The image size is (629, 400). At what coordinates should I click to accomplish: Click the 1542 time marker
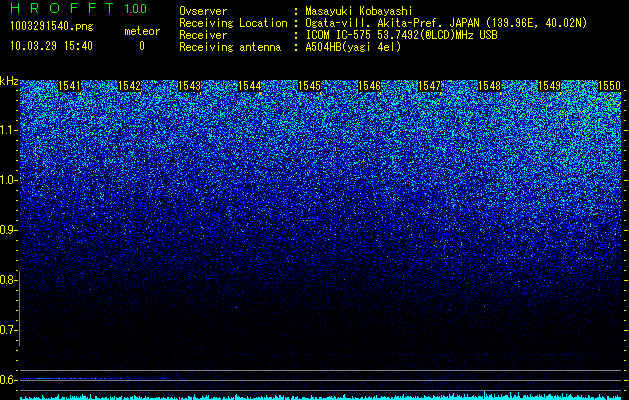click(x=130, y=86)
